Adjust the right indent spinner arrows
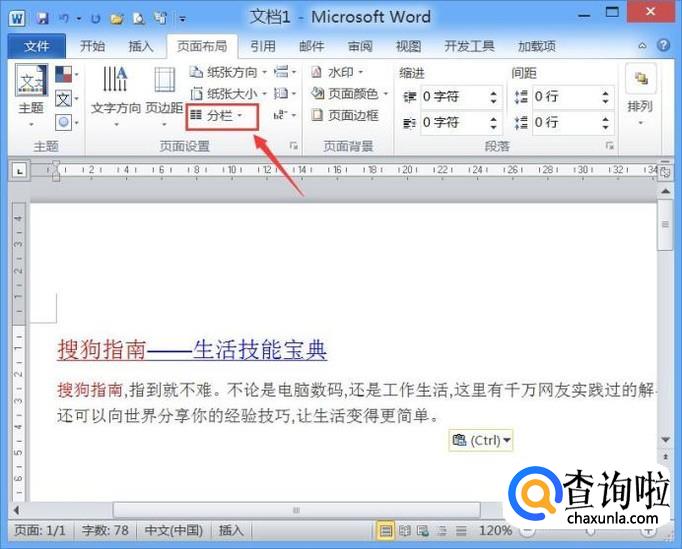The image size is (682, 549). coord(493,123)
